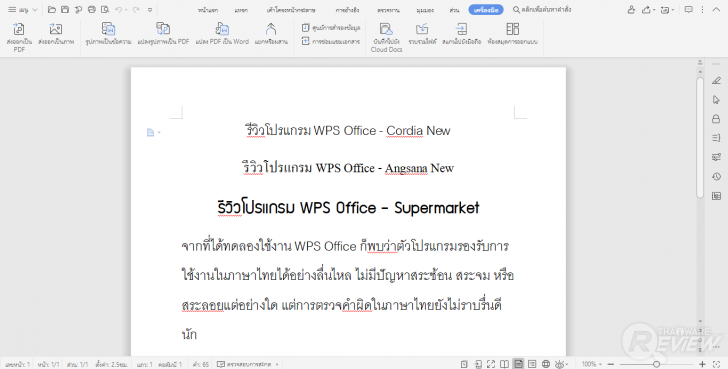The width and height of the screenshot is (728, 369).
Task: Expand the arrow beside the Menu label
Action: (x=35, y=10)
